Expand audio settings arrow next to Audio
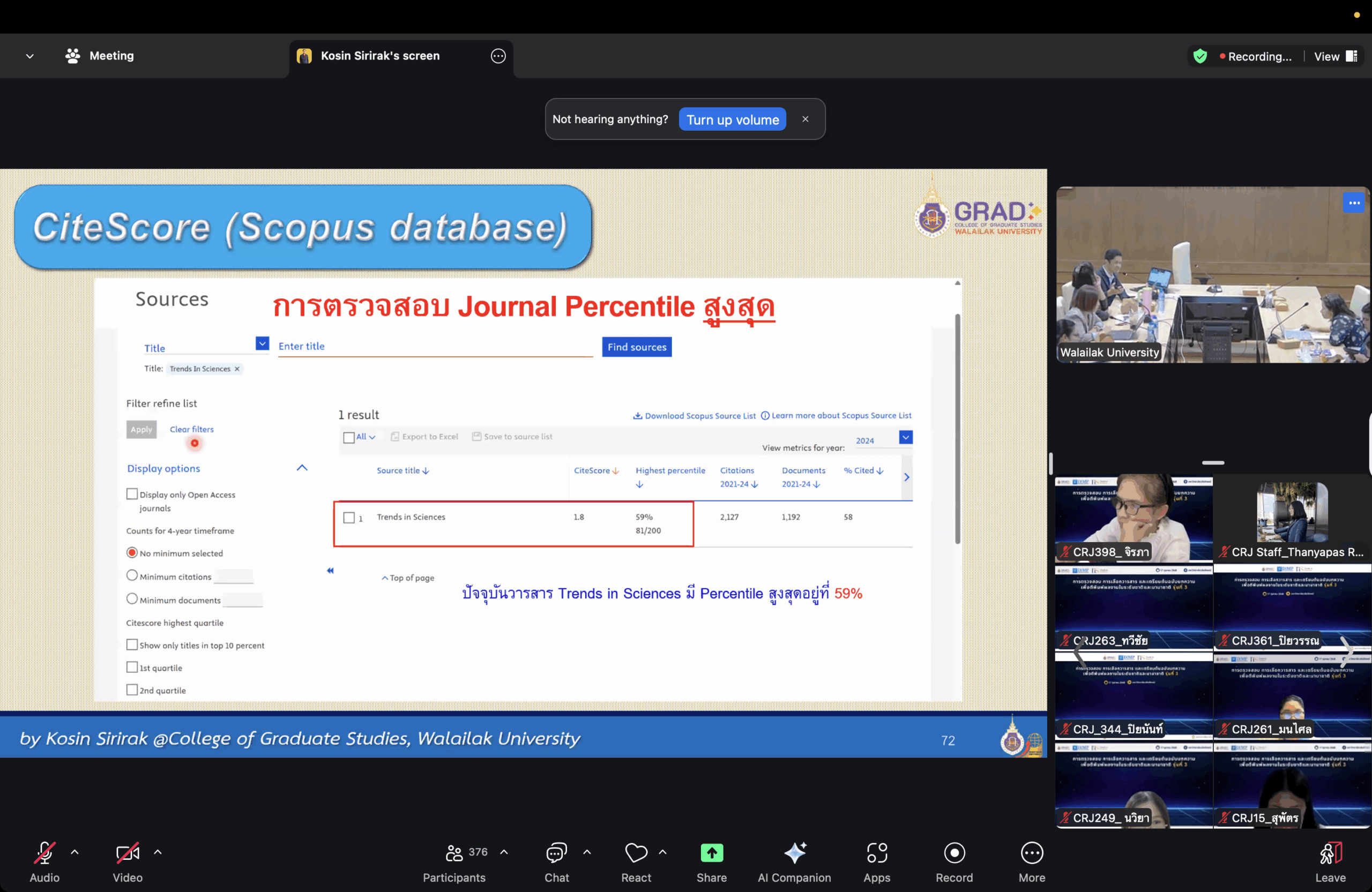Screen dimensions: 1372x892 pyautogui.click(x=75, y=852)
